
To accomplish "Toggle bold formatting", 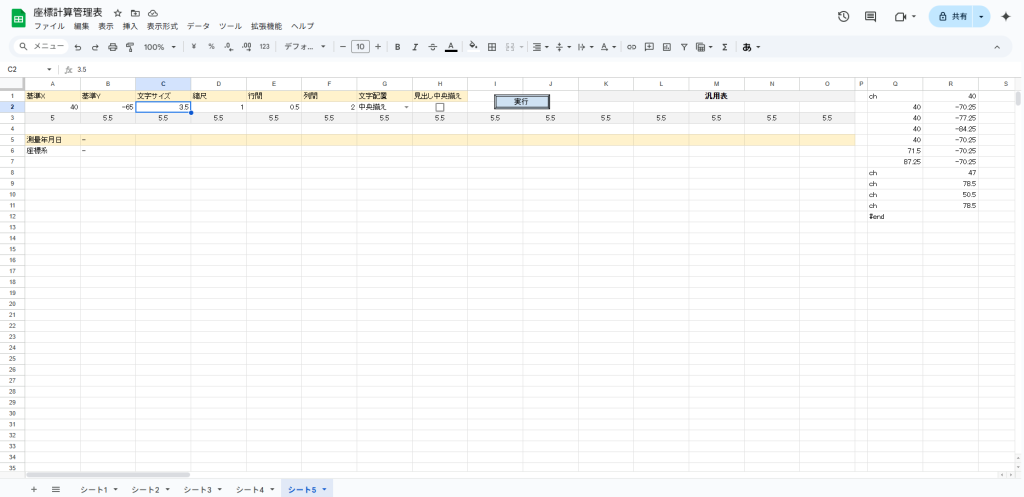I will [x=397, y=47].
